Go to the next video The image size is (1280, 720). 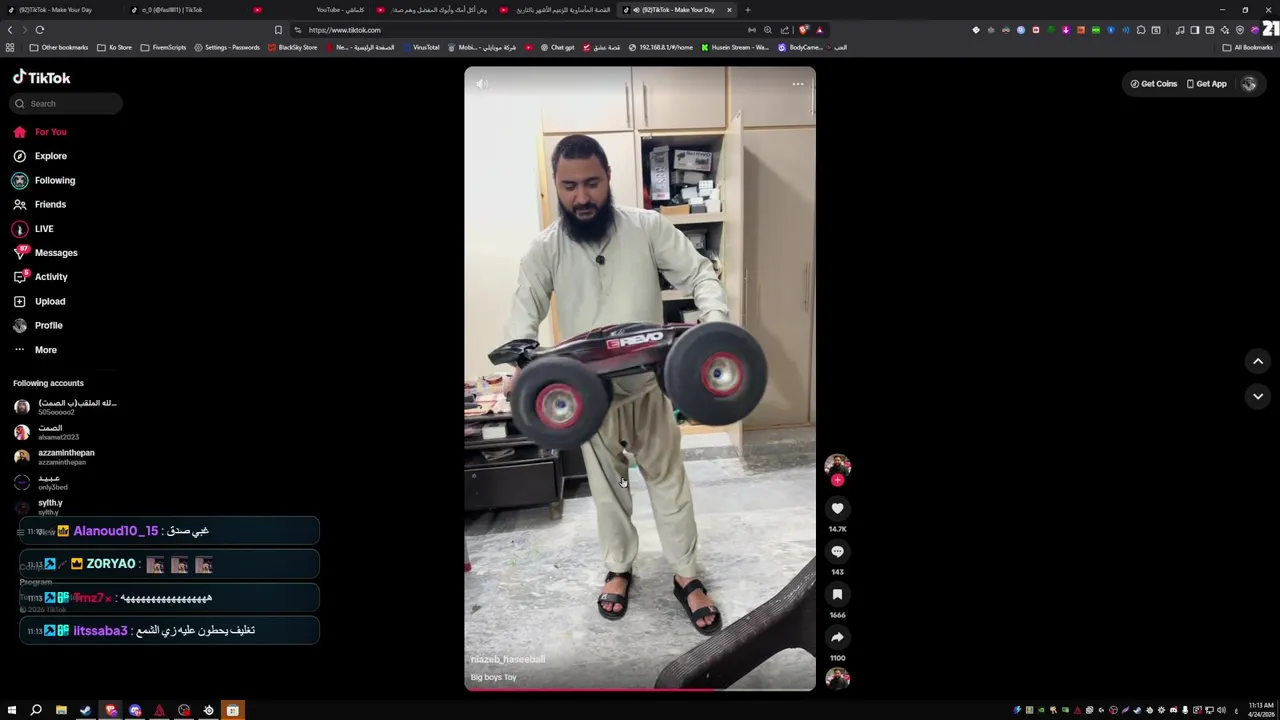click(x=1258, y=396)
